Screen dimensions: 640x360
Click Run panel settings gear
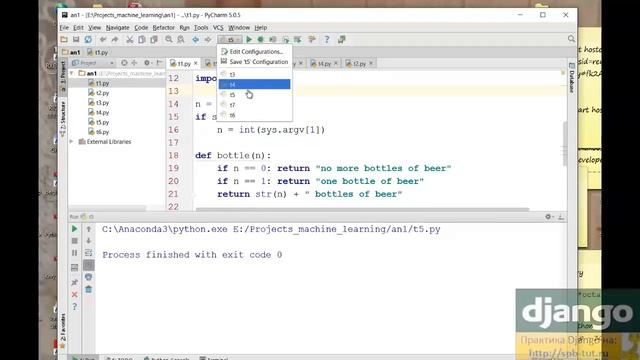[549, 217]
